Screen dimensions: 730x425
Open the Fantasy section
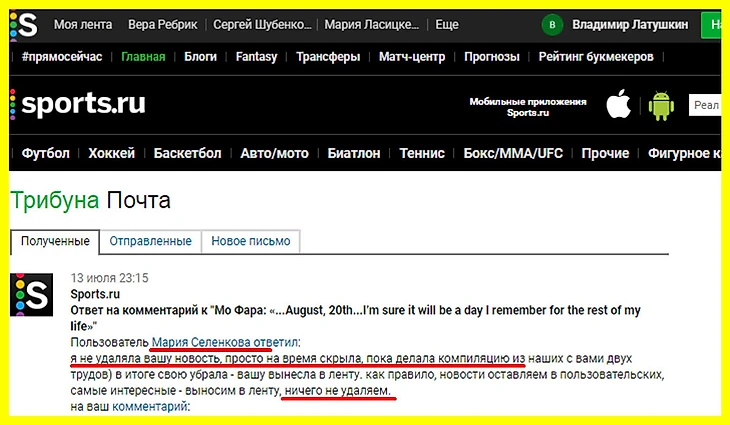(x=256, y=57)
